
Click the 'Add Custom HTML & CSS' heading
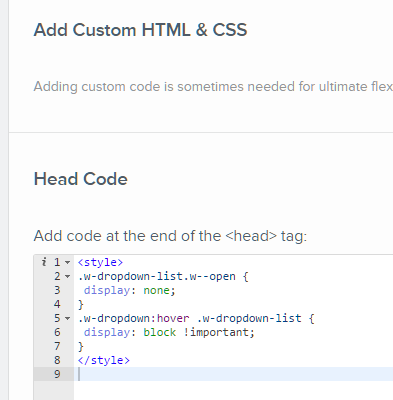[x=140, y=30]
